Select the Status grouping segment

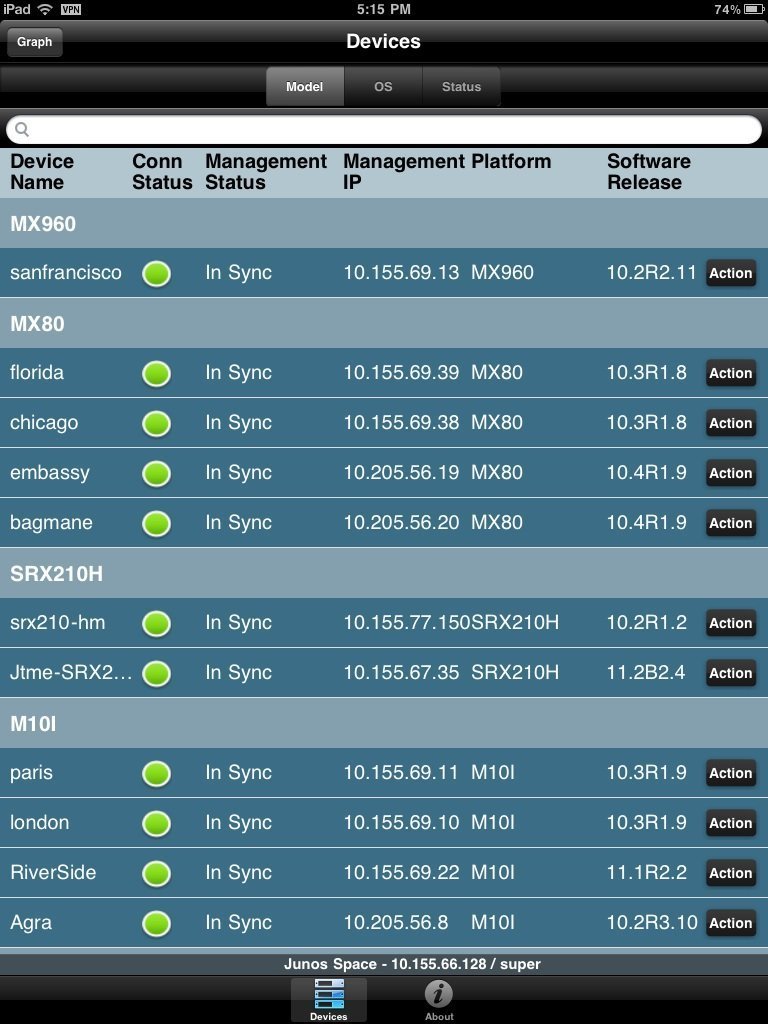point(461,87)
